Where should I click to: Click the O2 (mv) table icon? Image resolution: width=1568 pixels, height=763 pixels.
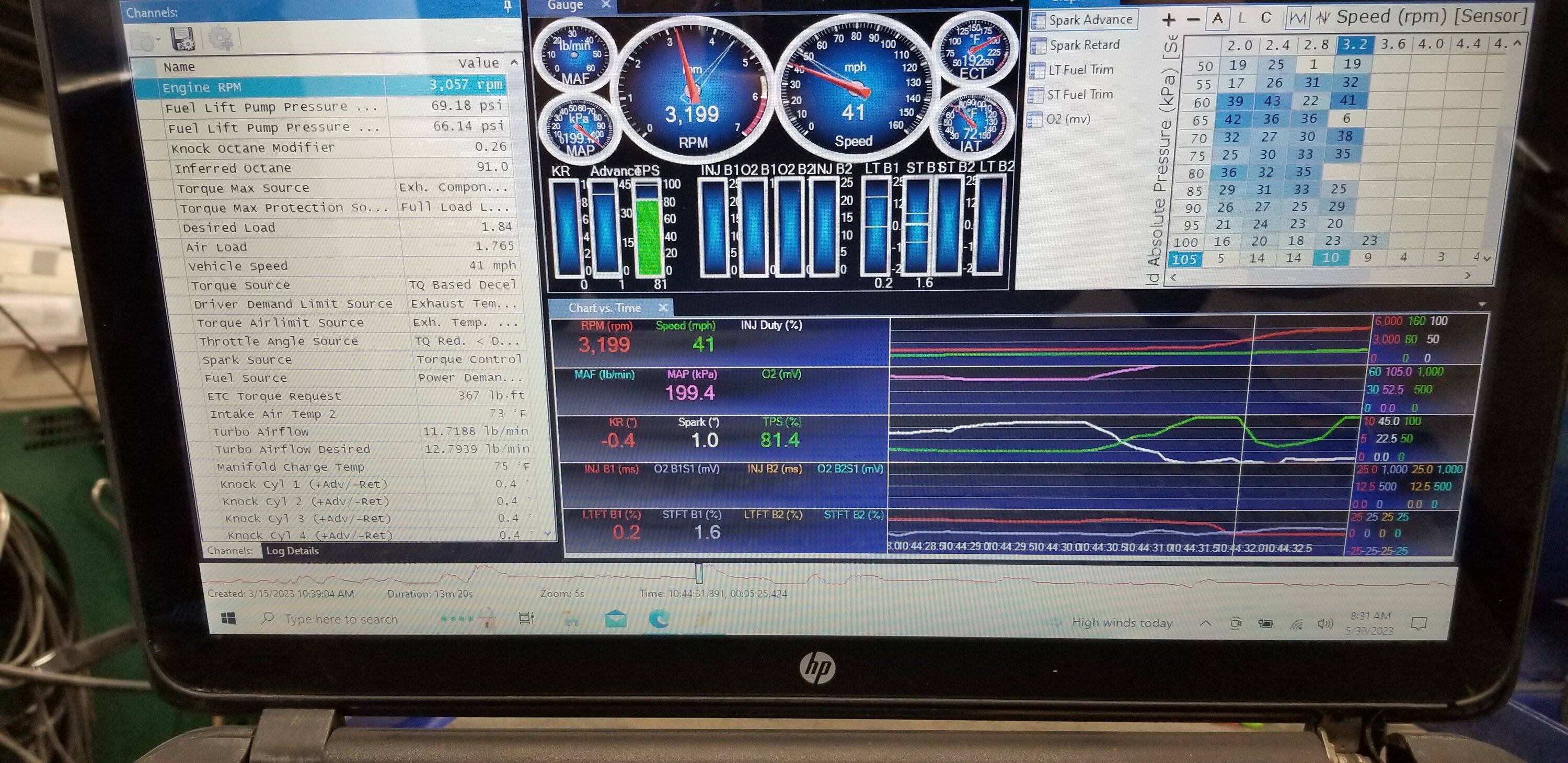1035,119
